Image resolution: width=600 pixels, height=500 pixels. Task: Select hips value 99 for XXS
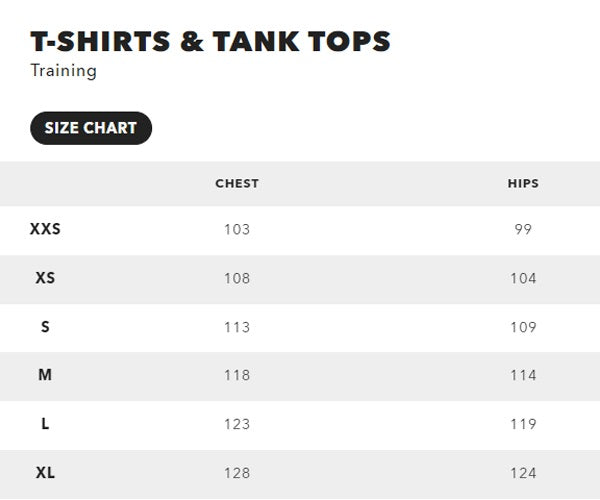pyautogui.click(x=523, y=230)
